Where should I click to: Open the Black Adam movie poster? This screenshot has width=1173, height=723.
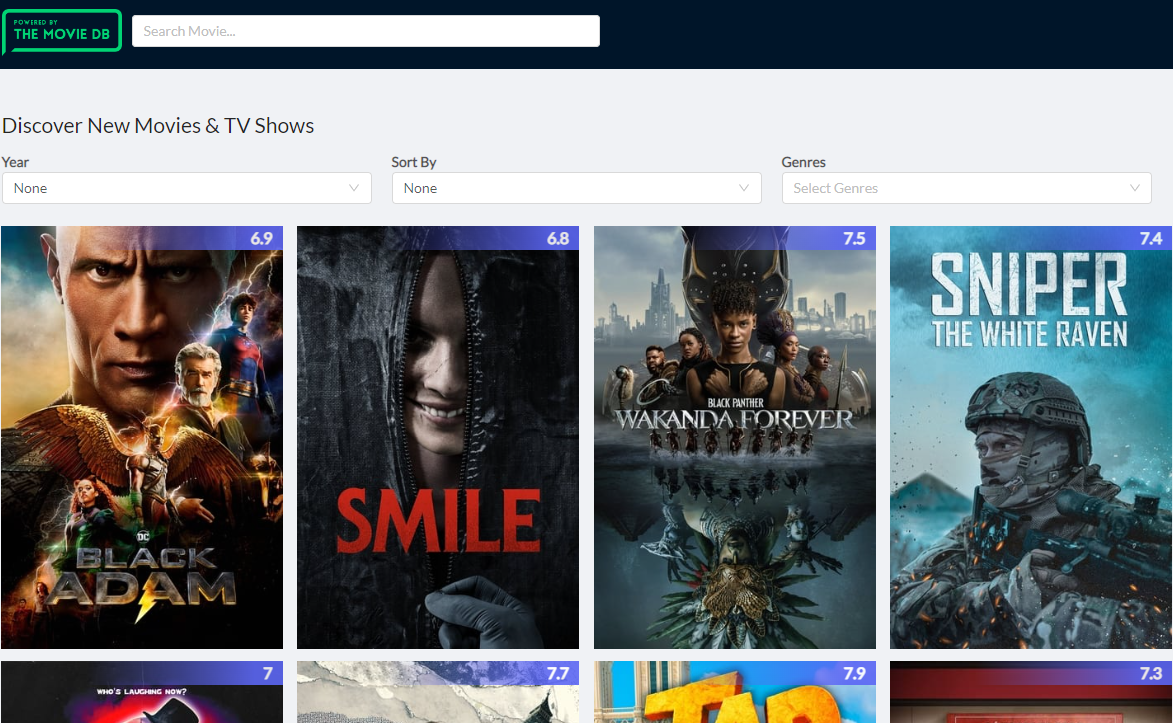(142, 438)
